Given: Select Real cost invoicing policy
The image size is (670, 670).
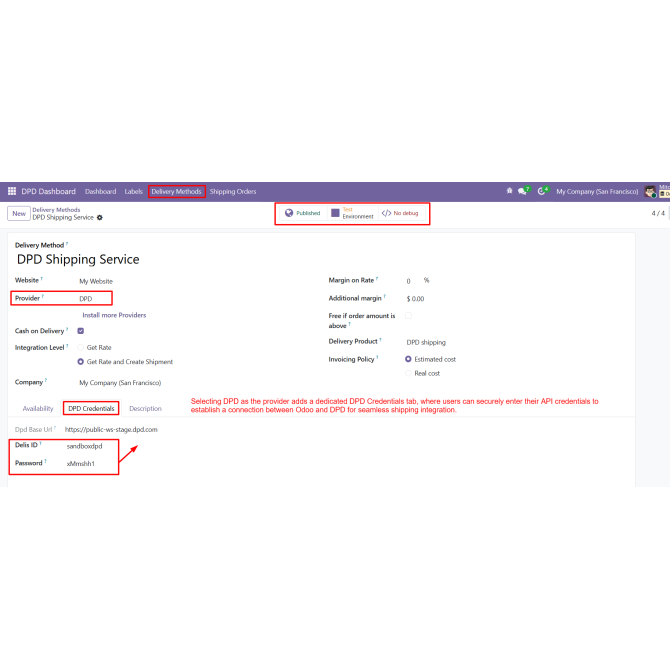Looking at the screenshot, I should pyautogui.click(x=408, y=373).
